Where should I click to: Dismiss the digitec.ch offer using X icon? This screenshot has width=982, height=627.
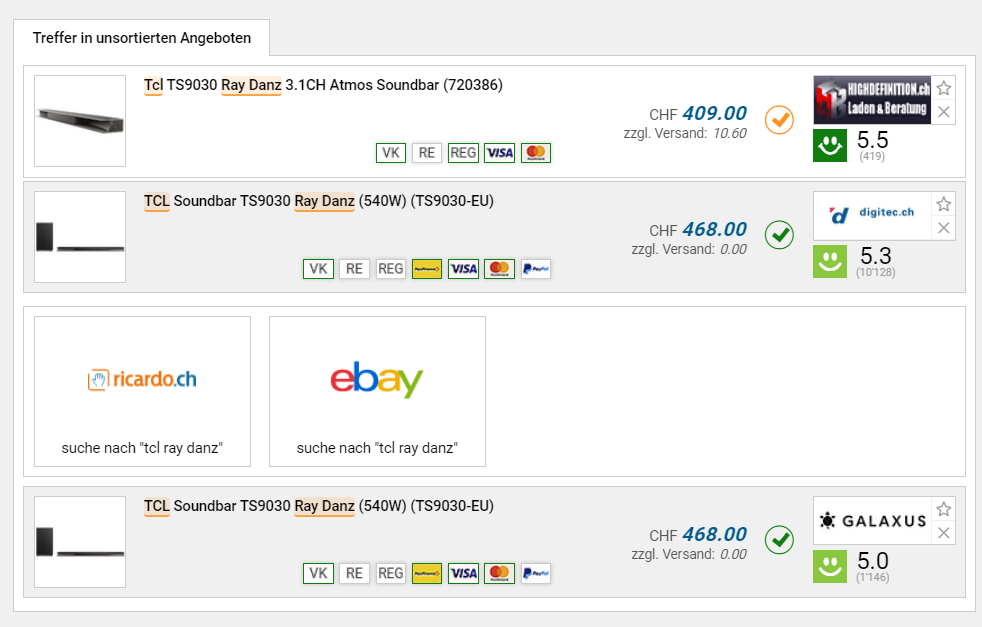pos(943,228)
